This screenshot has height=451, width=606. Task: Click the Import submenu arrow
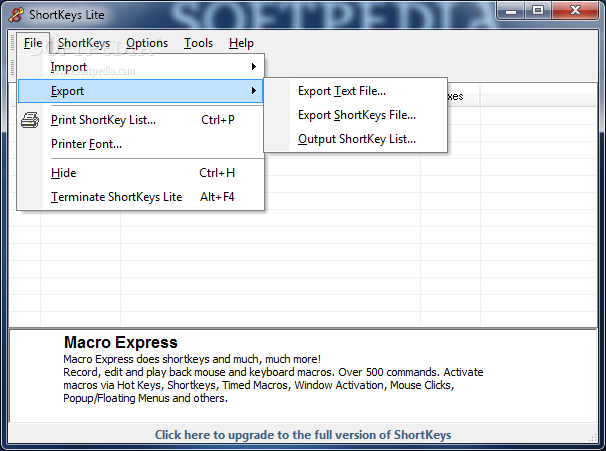point(254,67)
